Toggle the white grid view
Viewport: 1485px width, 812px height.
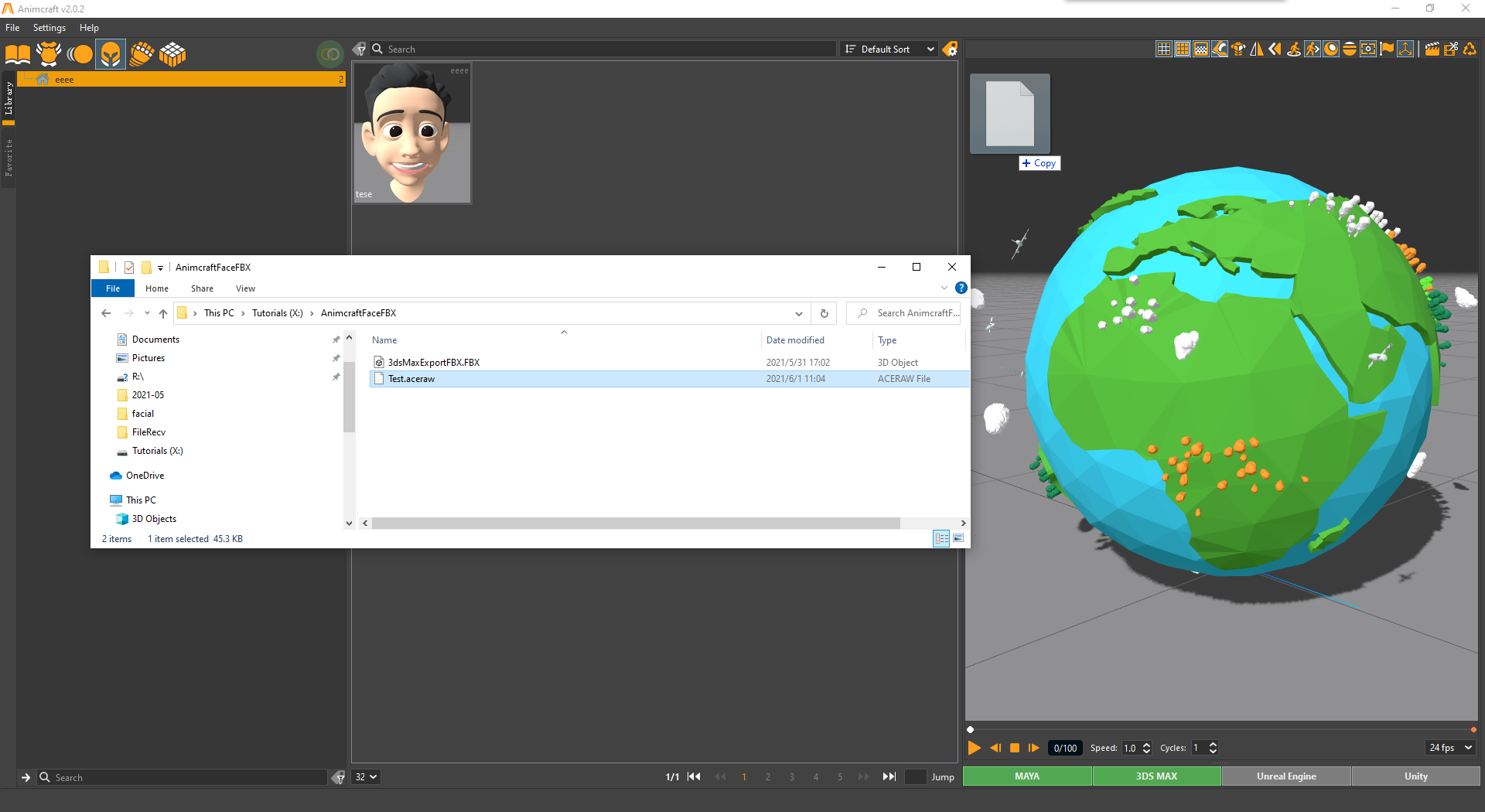pyautogui.click(x=1164, y=49)
